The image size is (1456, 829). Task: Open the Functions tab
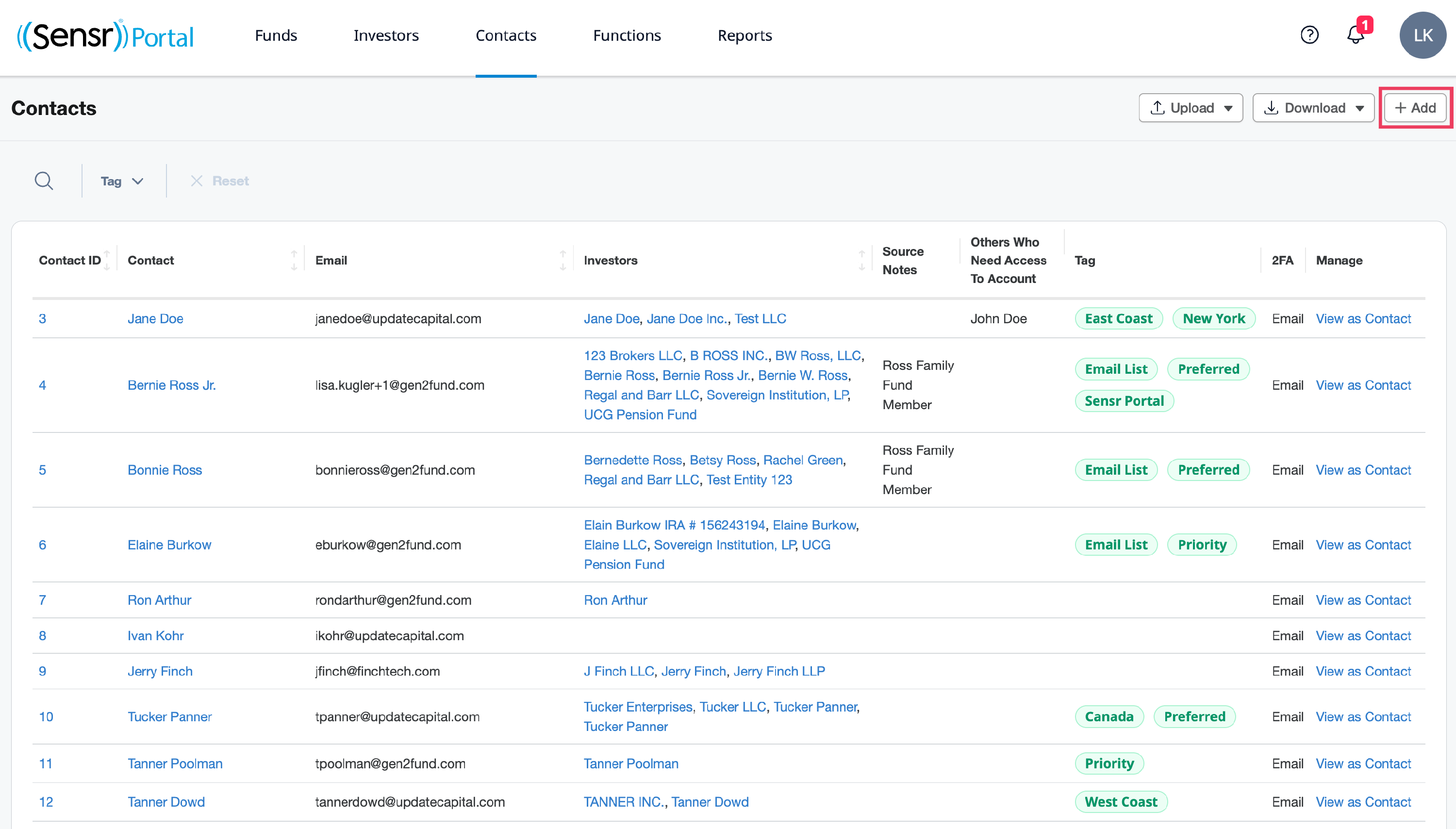[627, 35]
